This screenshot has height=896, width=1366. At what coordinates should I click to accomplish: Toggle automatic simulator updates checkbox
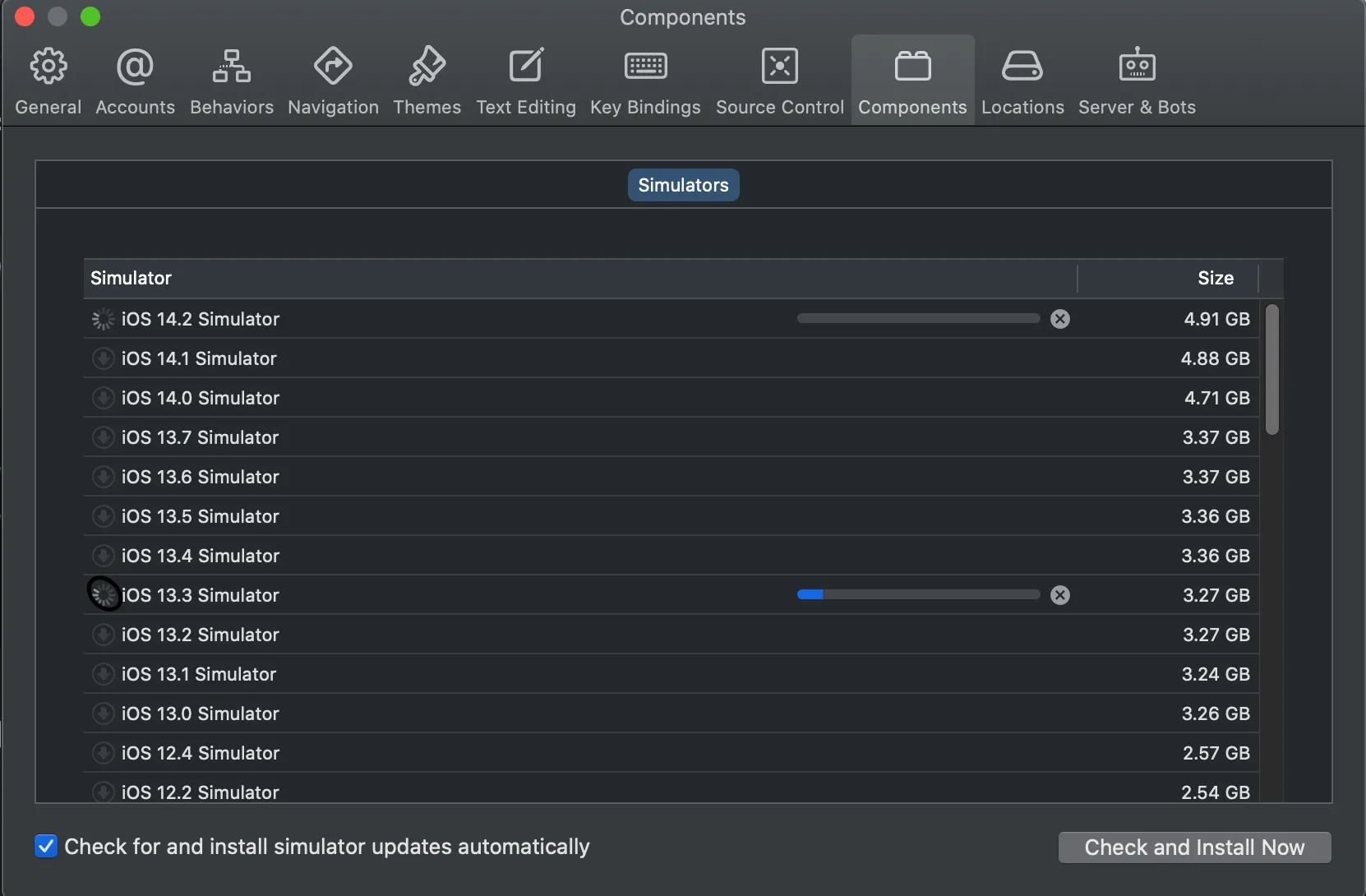point(46,846)
